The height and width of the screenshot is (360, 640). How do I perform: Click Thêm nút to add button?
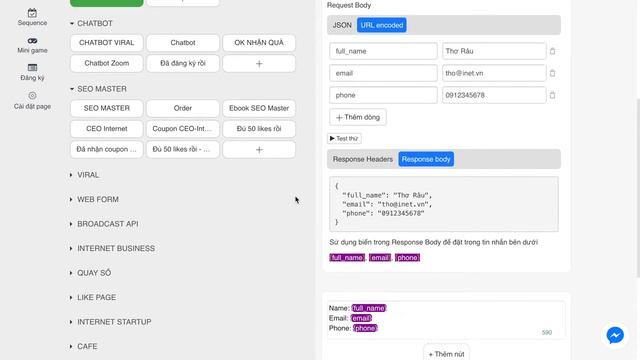click(x=446, y=353)
